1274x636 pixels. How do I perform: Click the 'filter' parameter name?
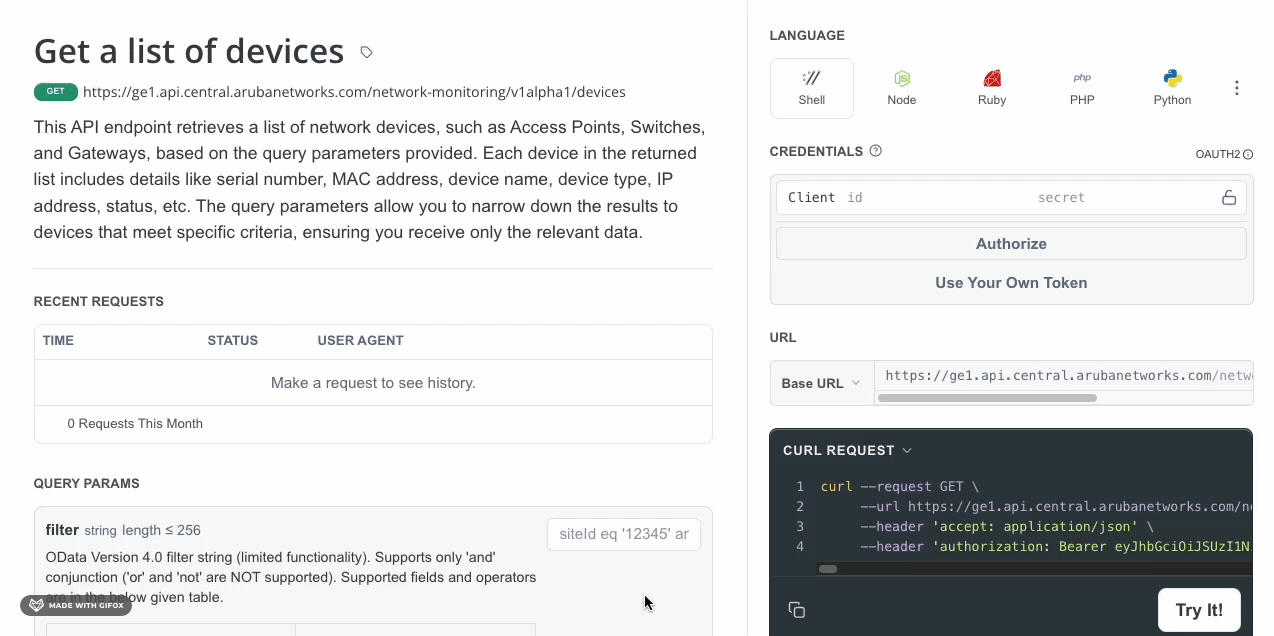click(x=62, y=530)
